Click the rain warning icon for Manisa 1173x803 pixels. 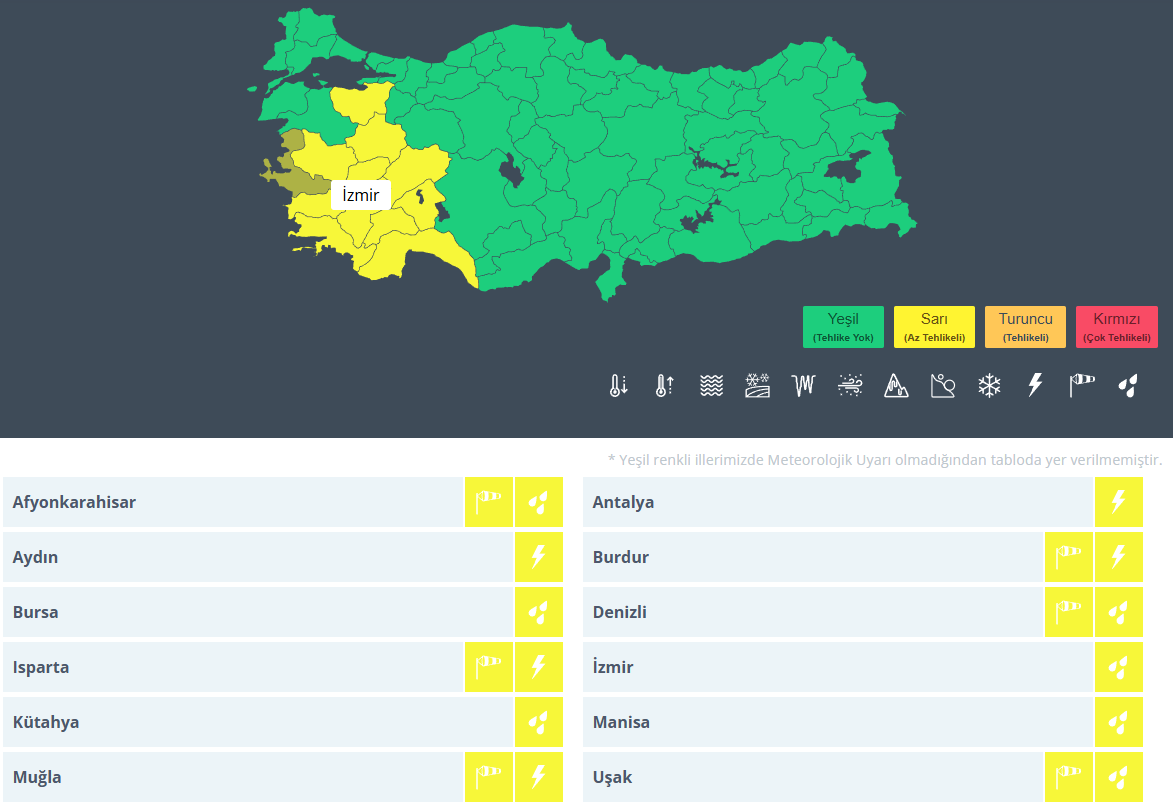coord(1118,722)
